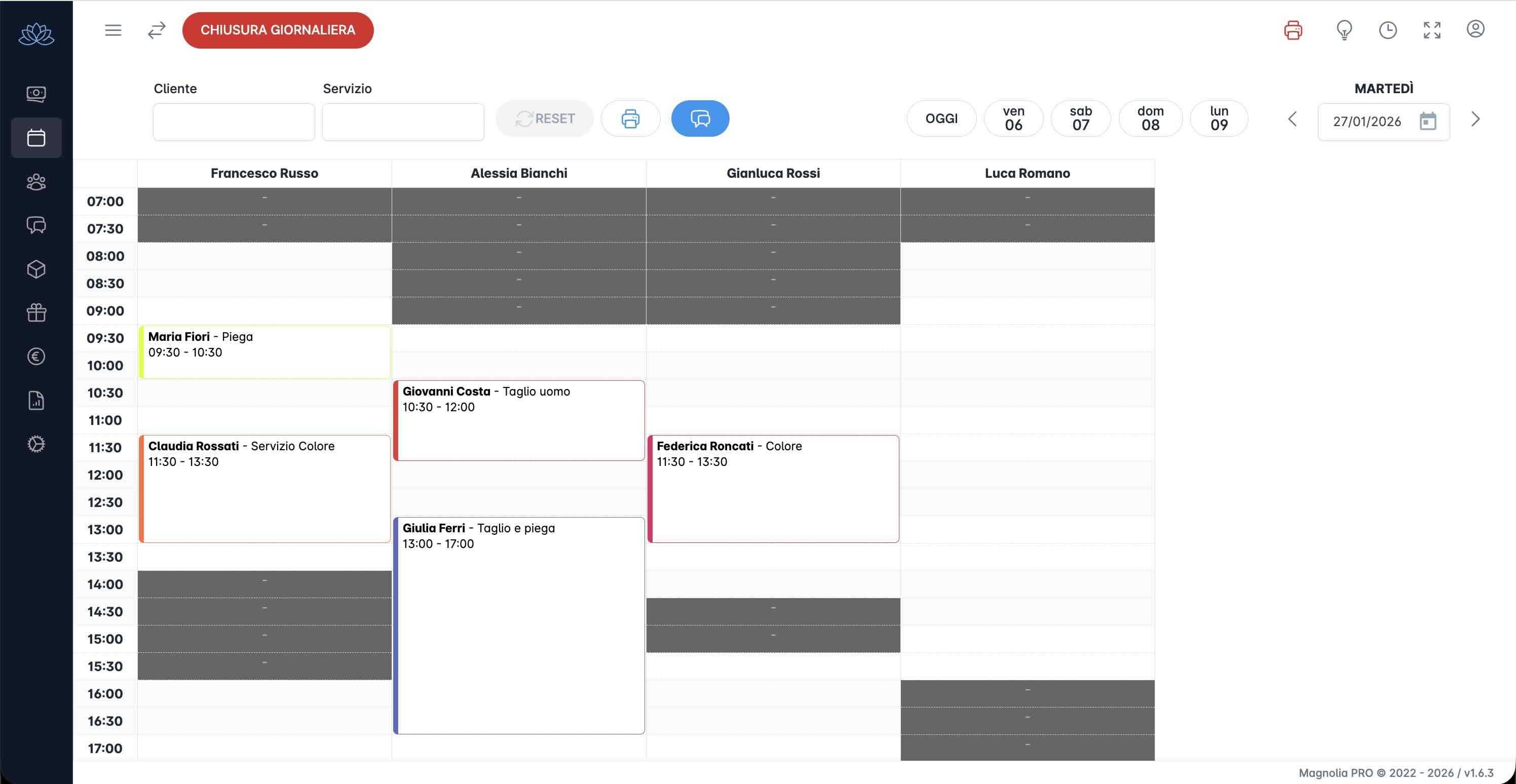Select the sab 07 day tab

(1080, 118)
